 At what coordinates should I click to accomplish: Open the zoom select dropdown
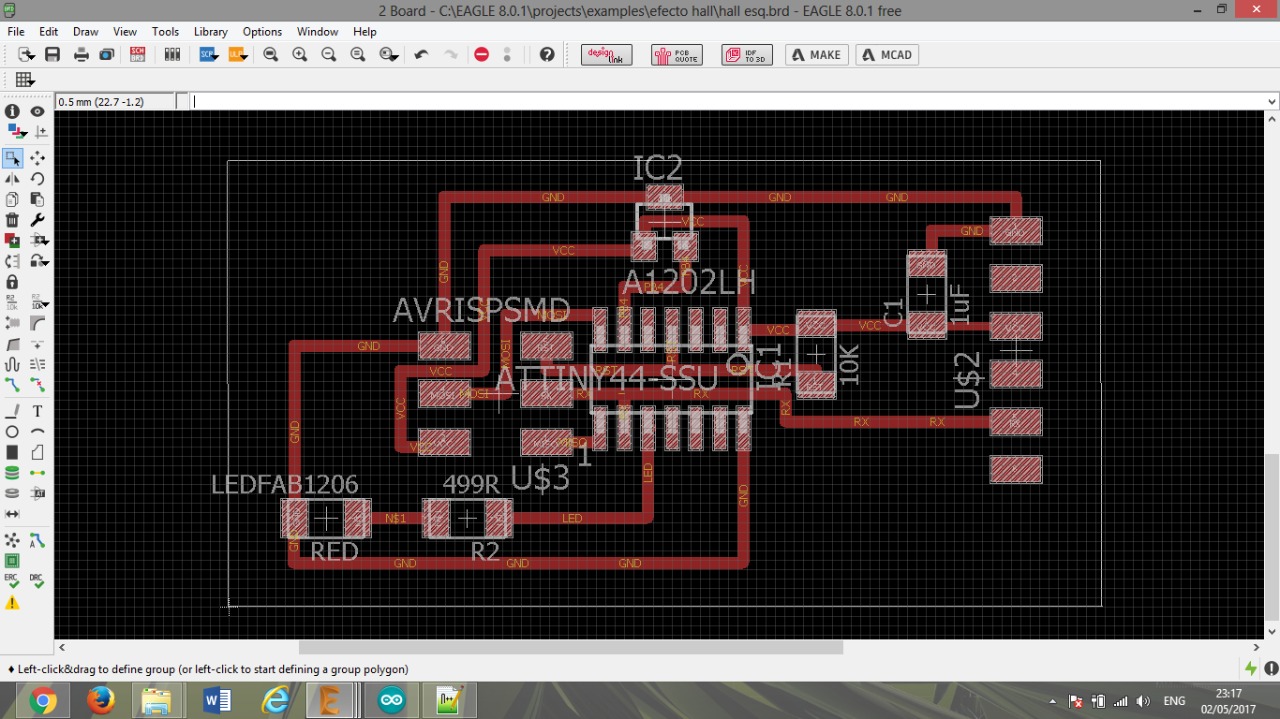coord(388,55)
